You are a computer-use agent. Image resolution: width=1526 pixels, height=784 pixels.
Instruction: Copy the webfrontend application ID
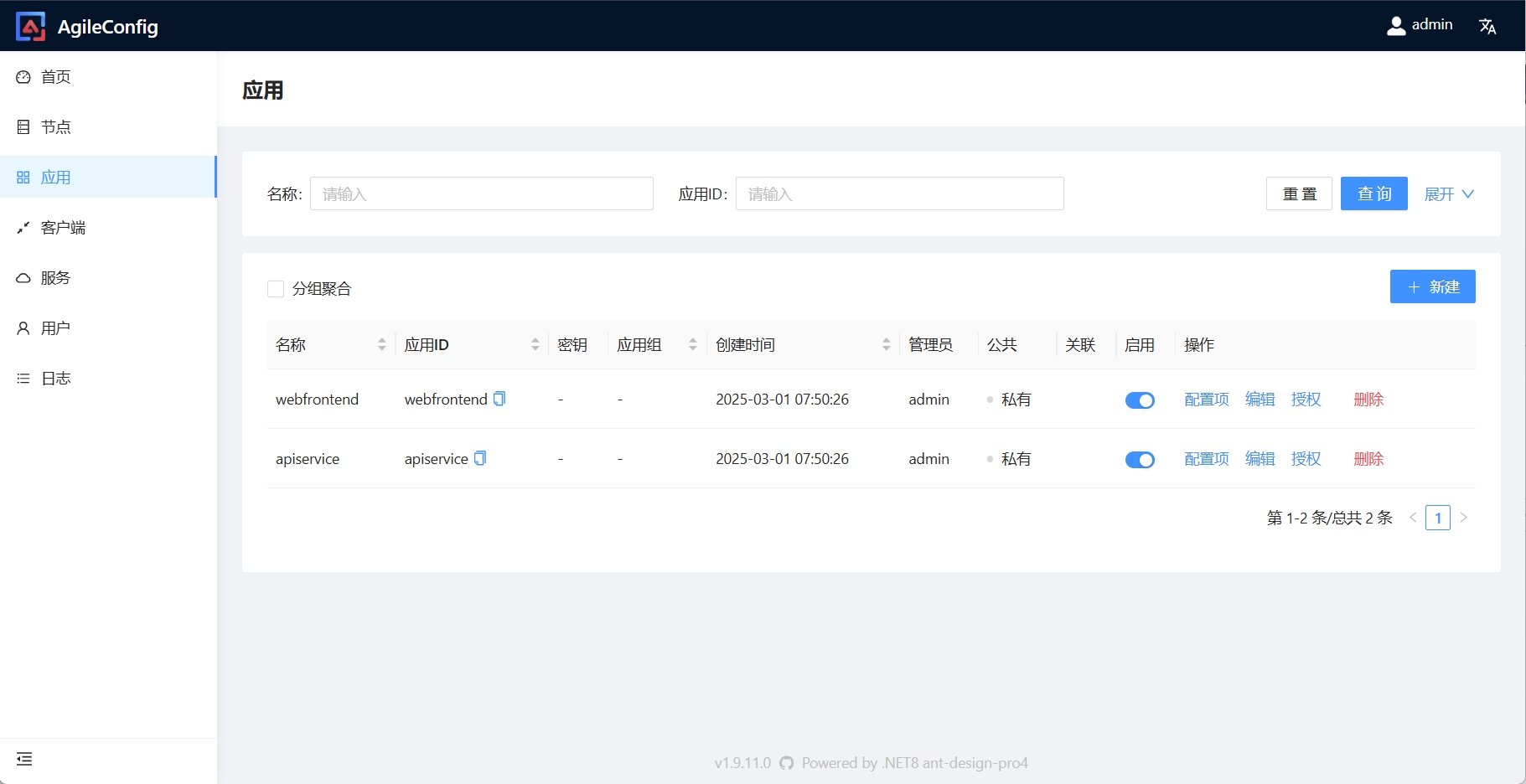[x=499, y=399]
